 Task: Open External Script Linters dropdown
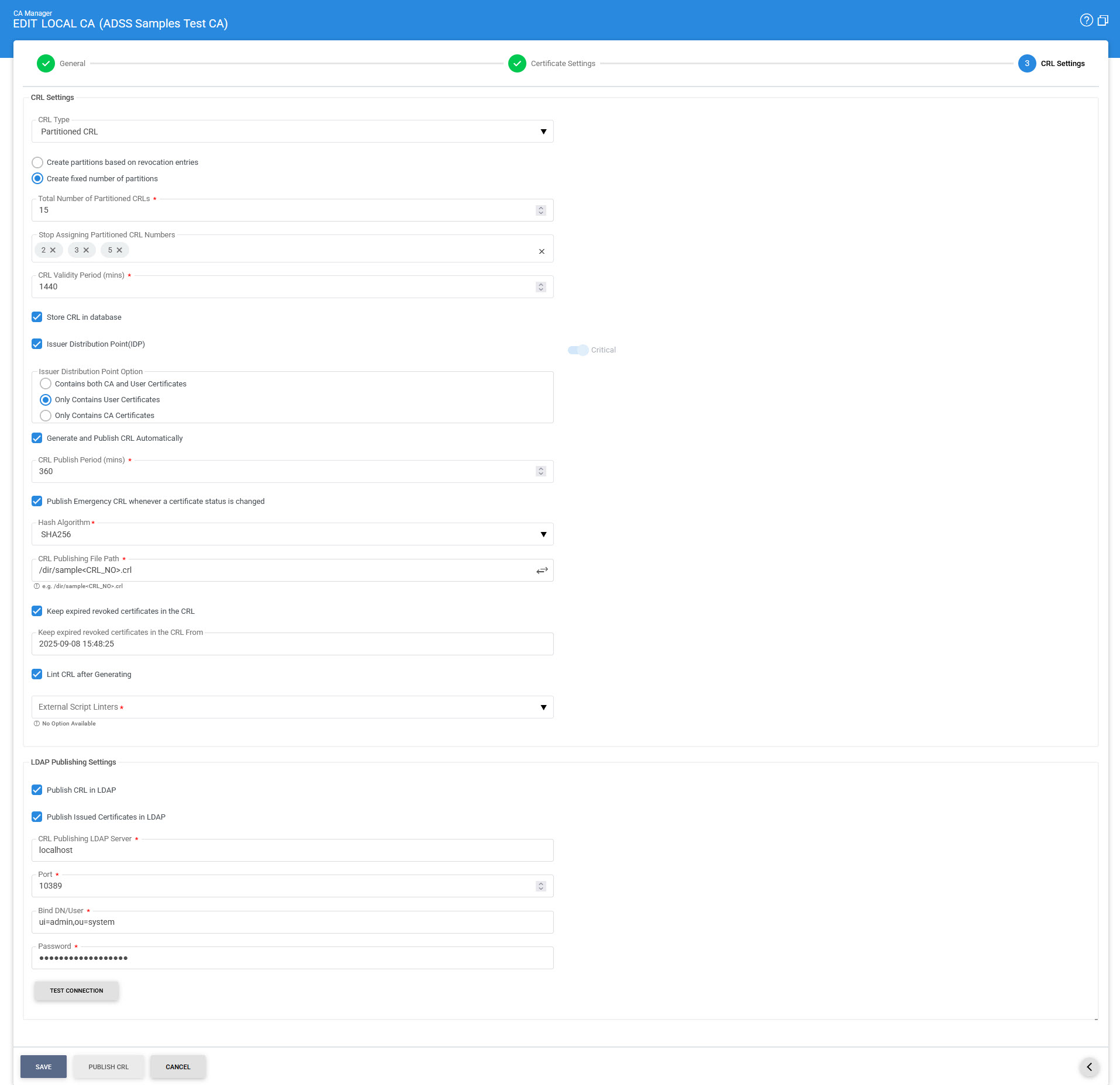coord(292,707)
